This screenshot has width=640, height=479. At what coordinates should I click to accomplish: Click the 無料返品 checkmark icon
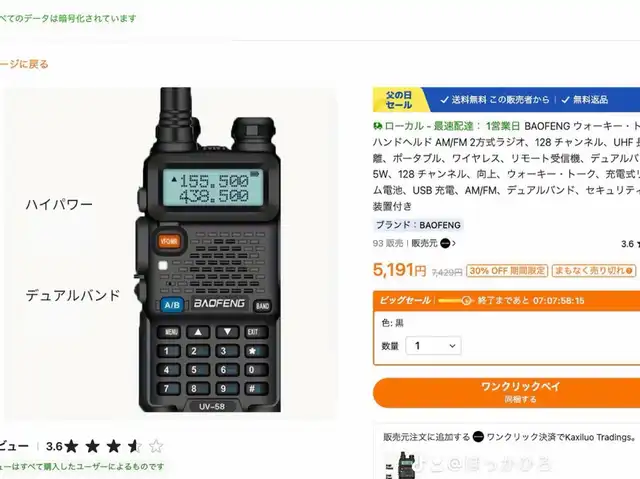pos(565,100)
